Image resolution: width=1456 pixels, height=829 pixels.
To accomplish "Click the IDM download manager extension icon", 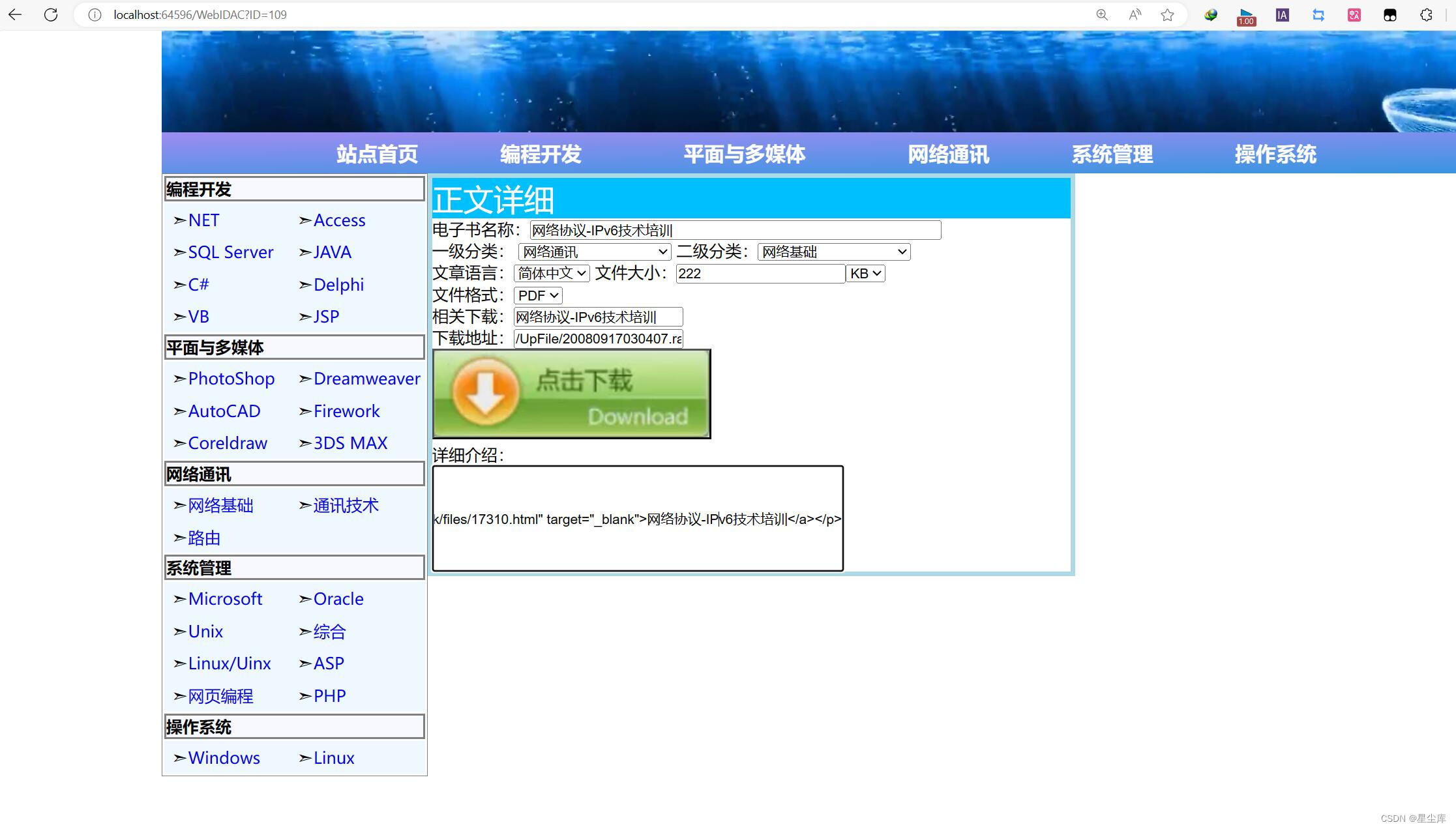I will point(1211,14).
